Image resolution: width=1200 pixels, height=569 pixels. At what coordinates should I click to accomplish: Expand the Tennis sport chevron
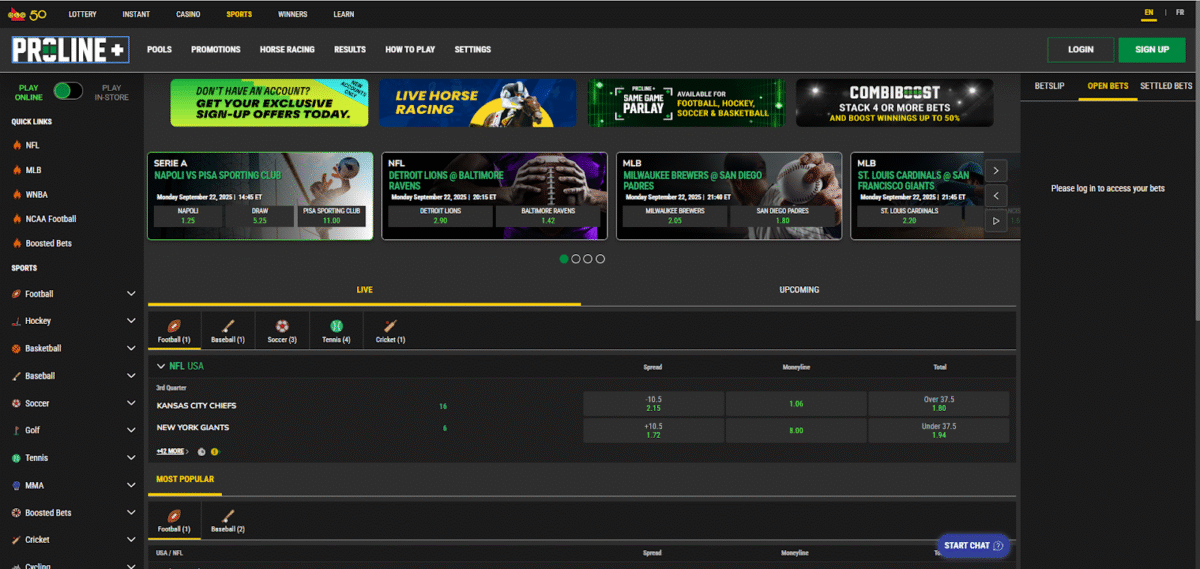pyautogui.click(x=131, y=458)
